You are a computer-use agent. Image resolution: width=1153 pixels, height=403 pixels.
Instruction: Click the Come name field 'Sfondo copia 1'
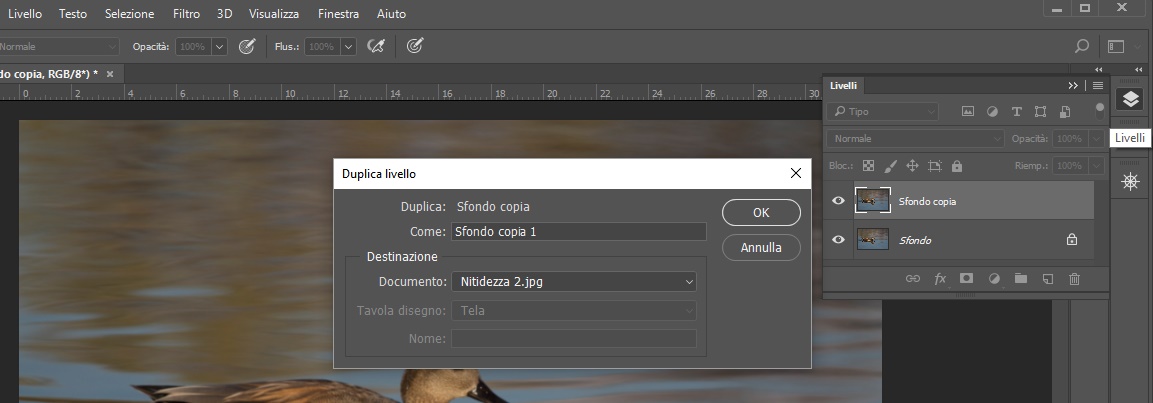pos(579,232)
